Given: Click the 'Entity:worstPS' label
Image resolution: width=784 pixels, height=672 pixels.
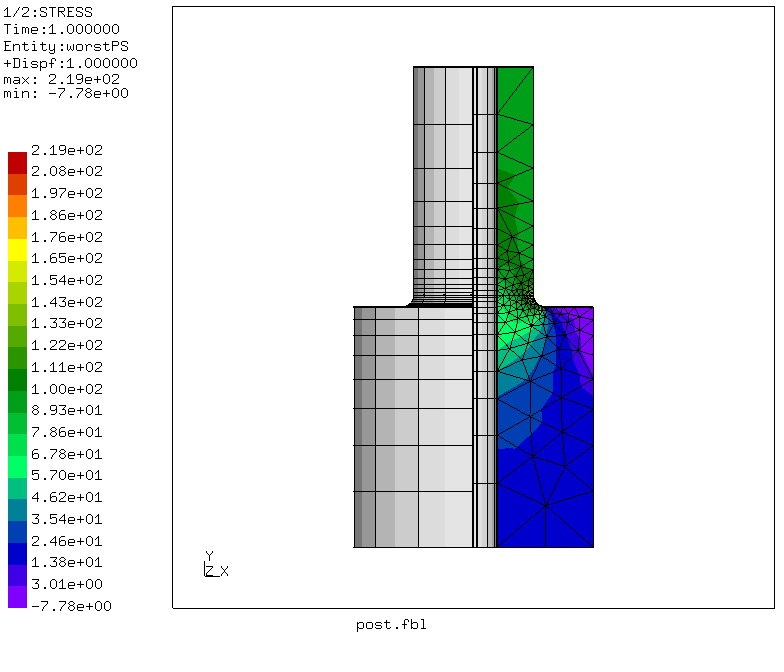Looking at the screenshot, I should point(66,46).
